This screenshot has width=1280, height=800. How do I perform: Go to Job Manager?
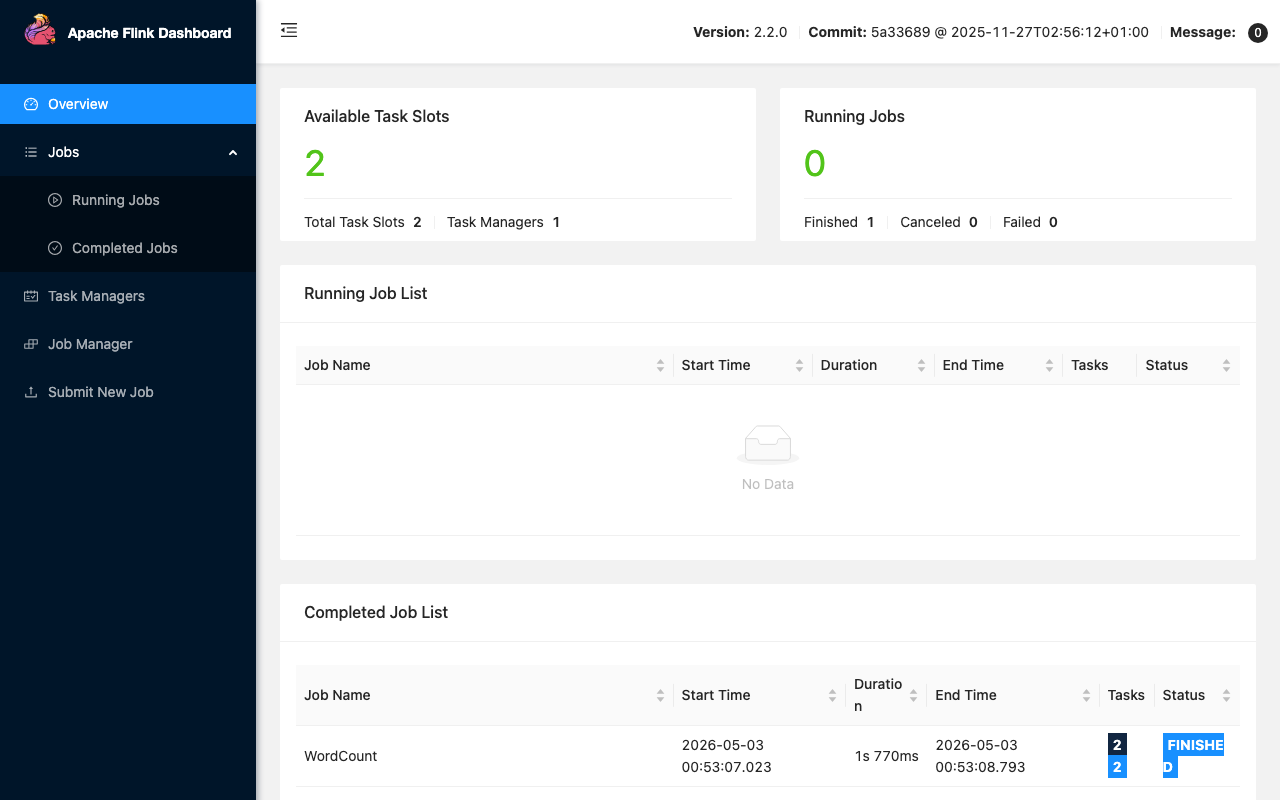[x=128, y=344]
